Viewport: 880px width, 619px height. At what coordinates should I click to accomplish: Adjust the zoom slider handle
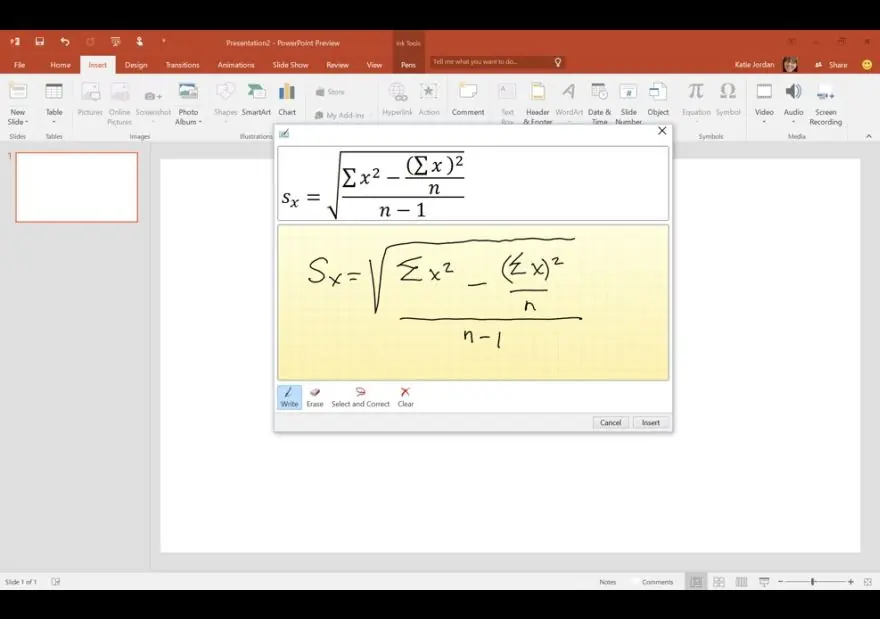[x=813, y=582]
